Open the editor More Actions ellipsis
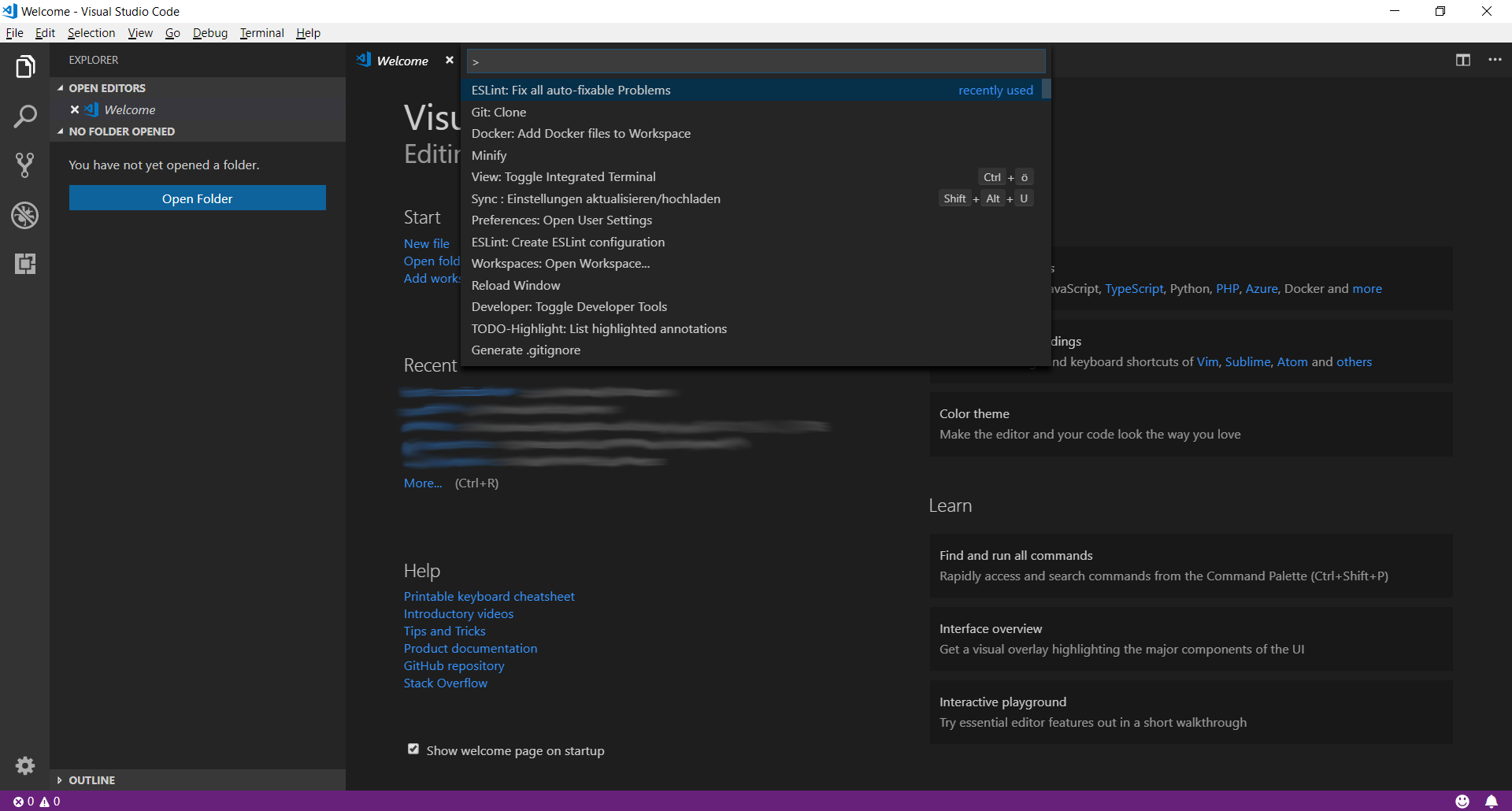The width and height of the screenshot is (1512, 811). coord(1495,60)
